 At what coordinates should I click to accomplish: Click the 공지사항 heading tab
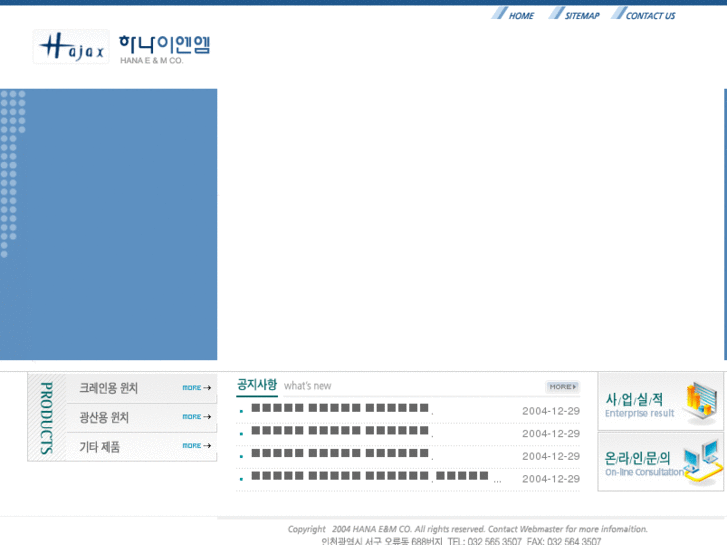257,385
